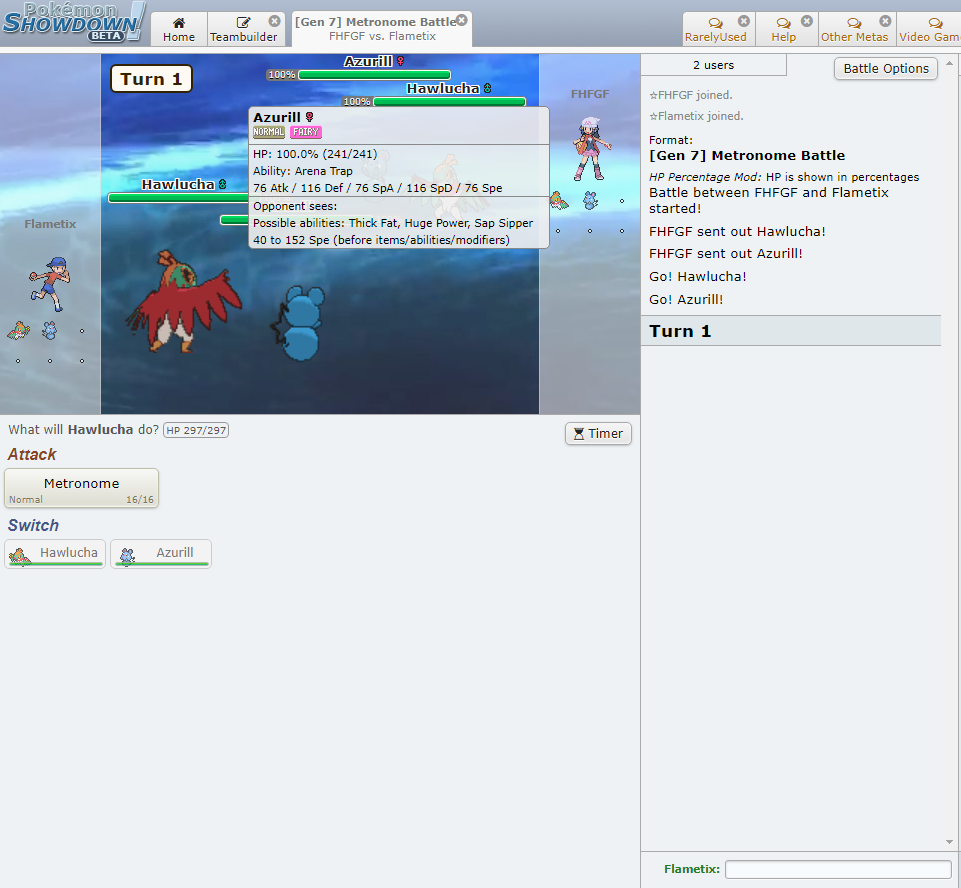Open the 2 users list
Screen dimensions: 961x888
pos(713,65)
